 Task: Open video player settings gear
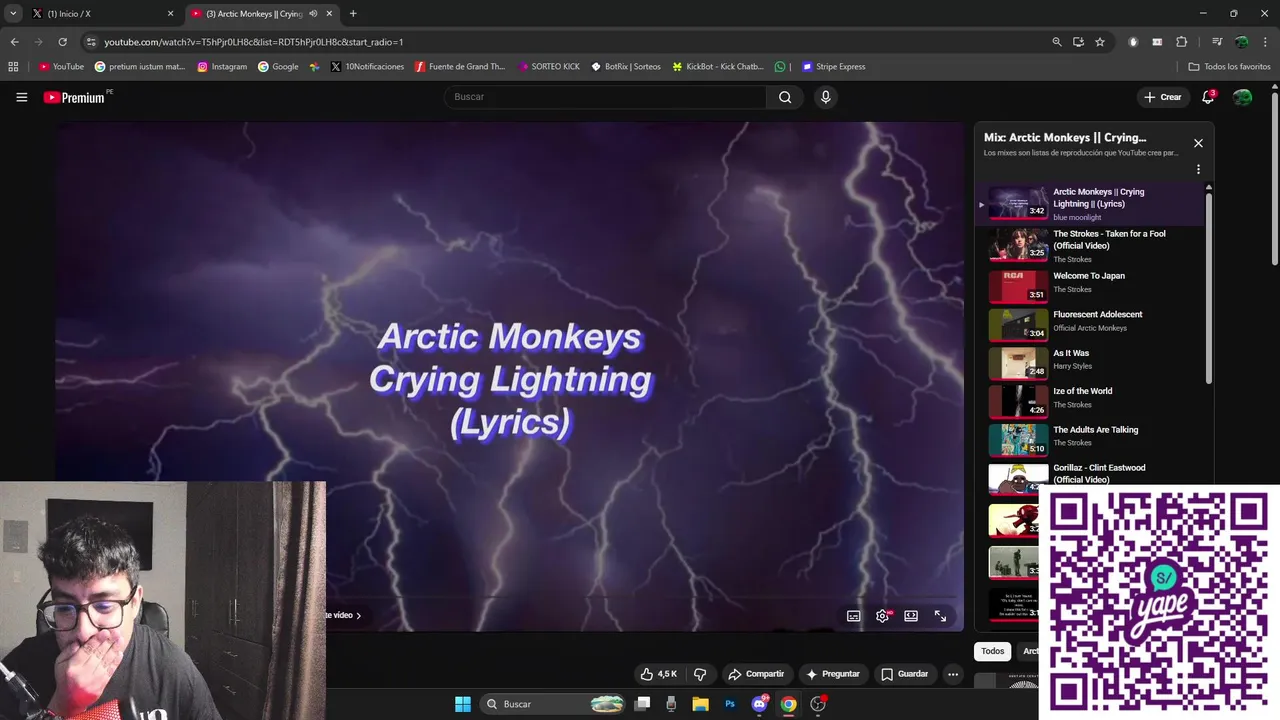882,616
